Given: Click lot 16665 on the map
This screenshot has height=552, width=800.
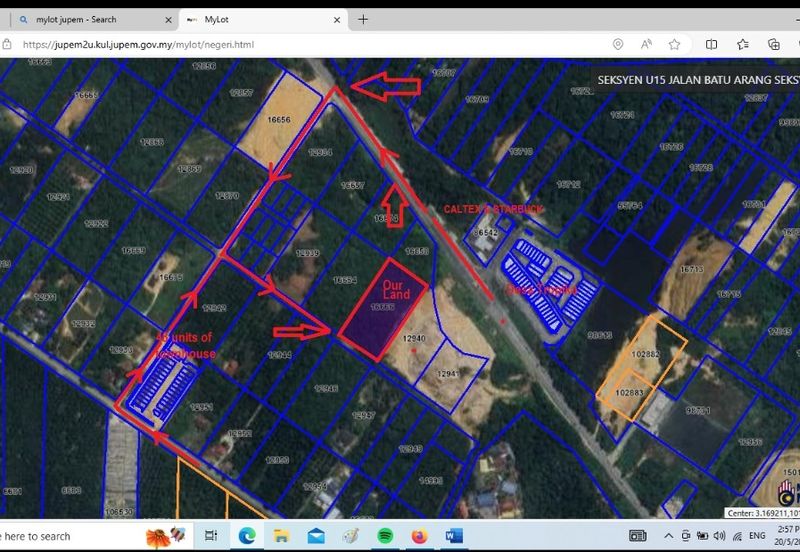Looking at the screenshot, I should [x=86, y=95].
